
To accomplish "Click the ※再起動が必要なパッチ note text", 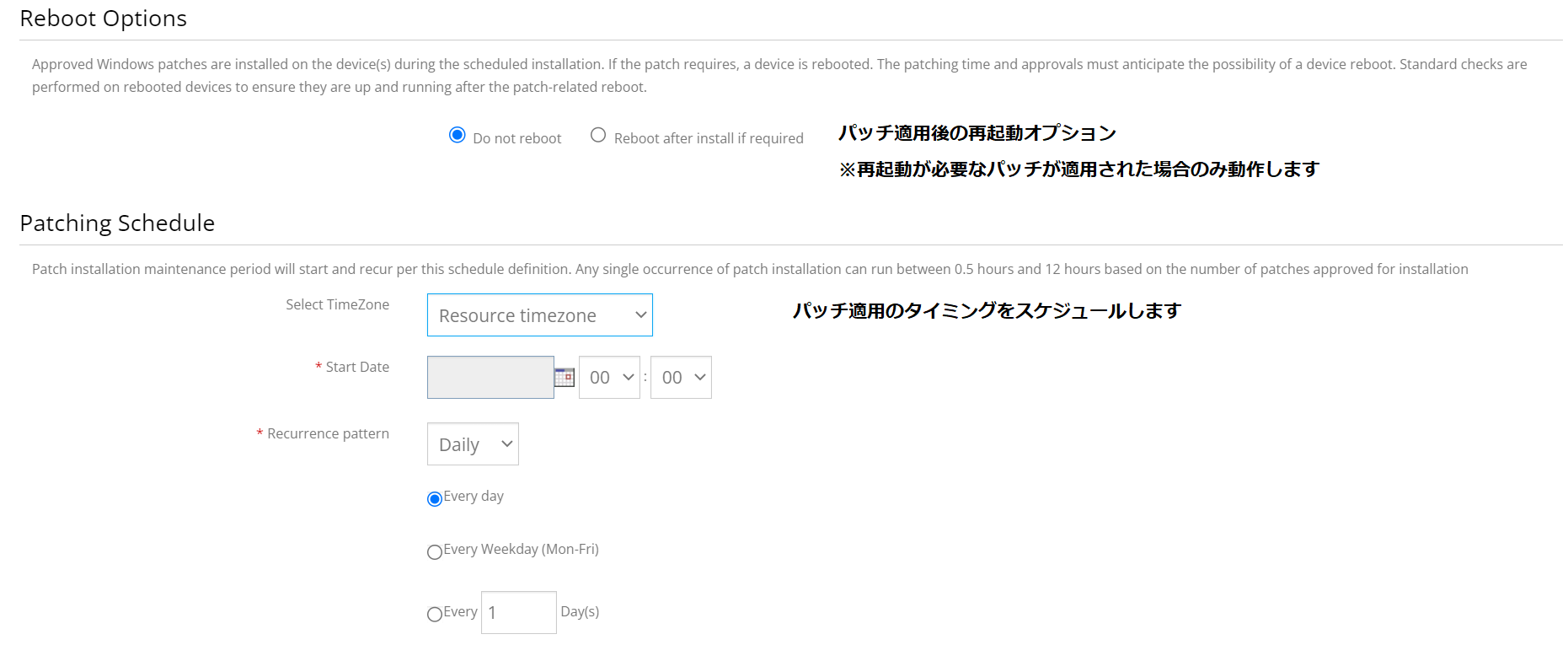I will click(1079, 169).
